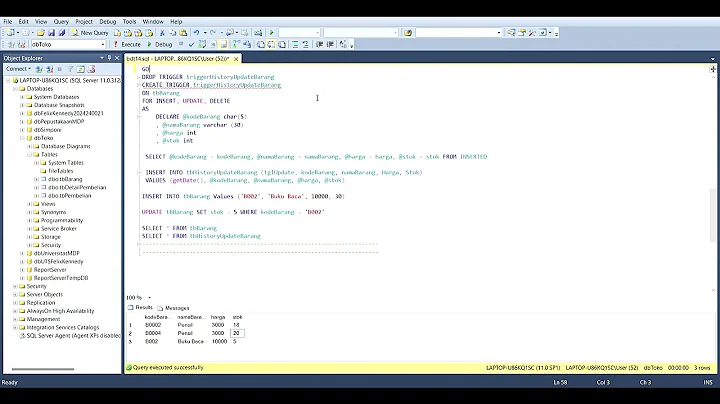
Task: Select the Management node
Action: coord(43,319)
